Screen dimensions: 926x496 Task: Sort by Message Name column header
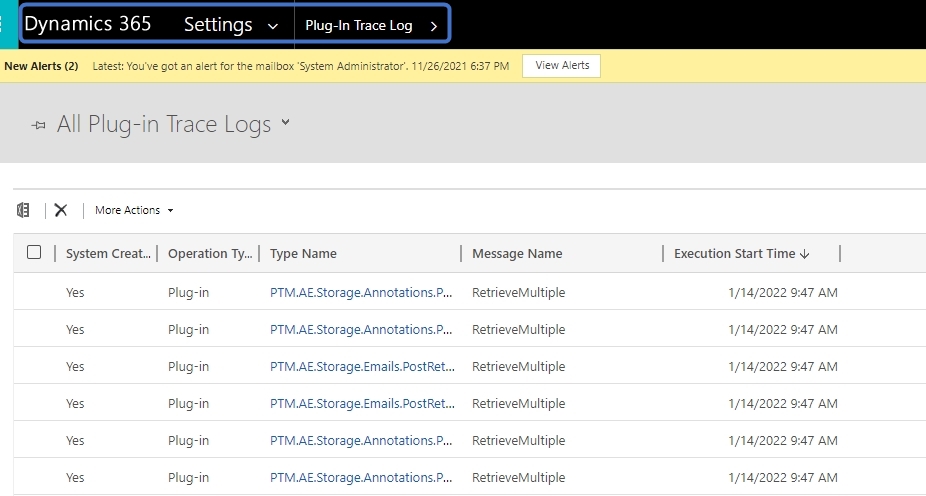(517, 254)
